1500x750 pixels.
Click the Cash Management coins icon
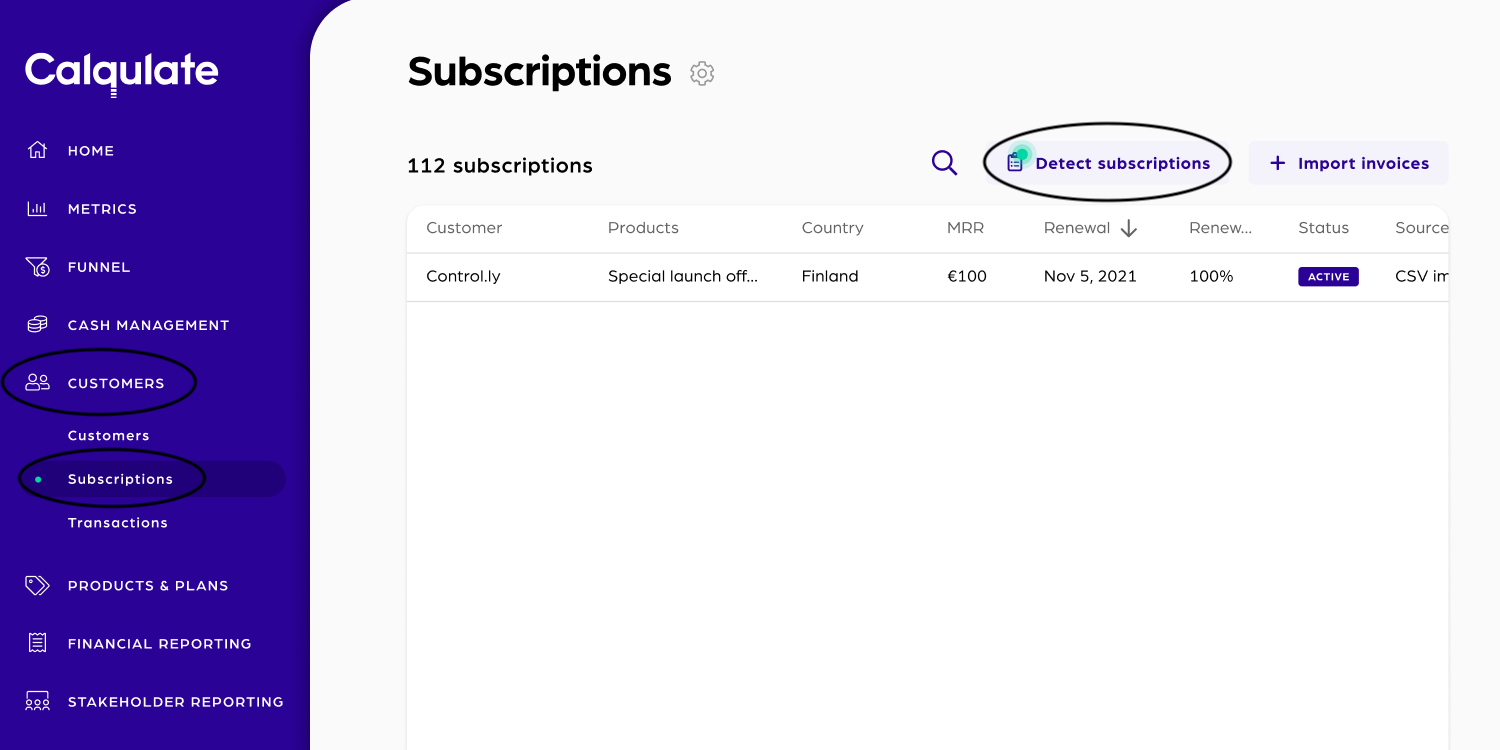tap(37, 324)
